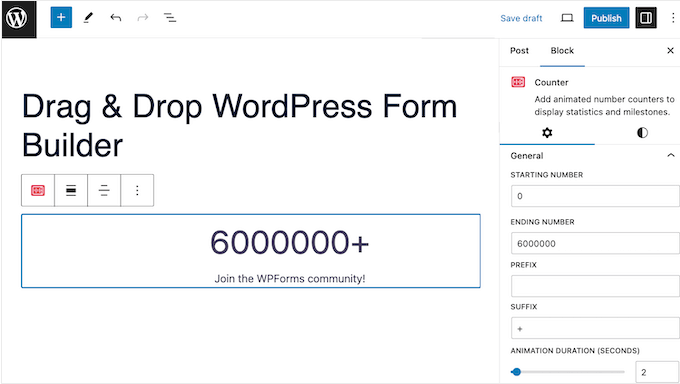The height and width of the screenshot is (384, 680).
Task: Open the block inserter plus button
Action: [x=61, y=17]
